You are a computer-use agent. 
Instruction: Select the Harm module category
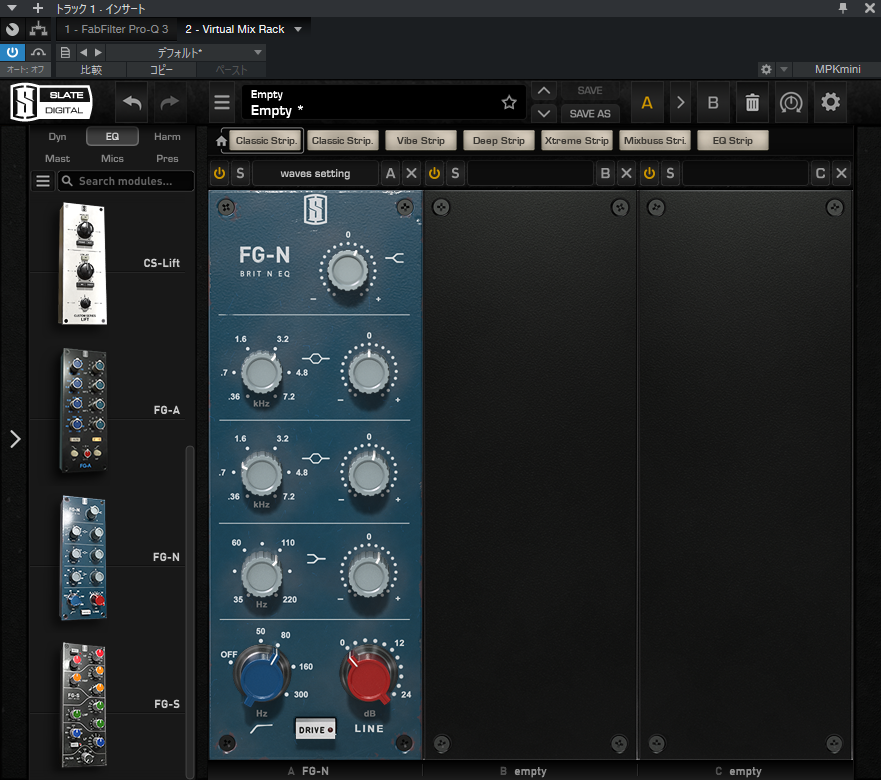(167, 137)
